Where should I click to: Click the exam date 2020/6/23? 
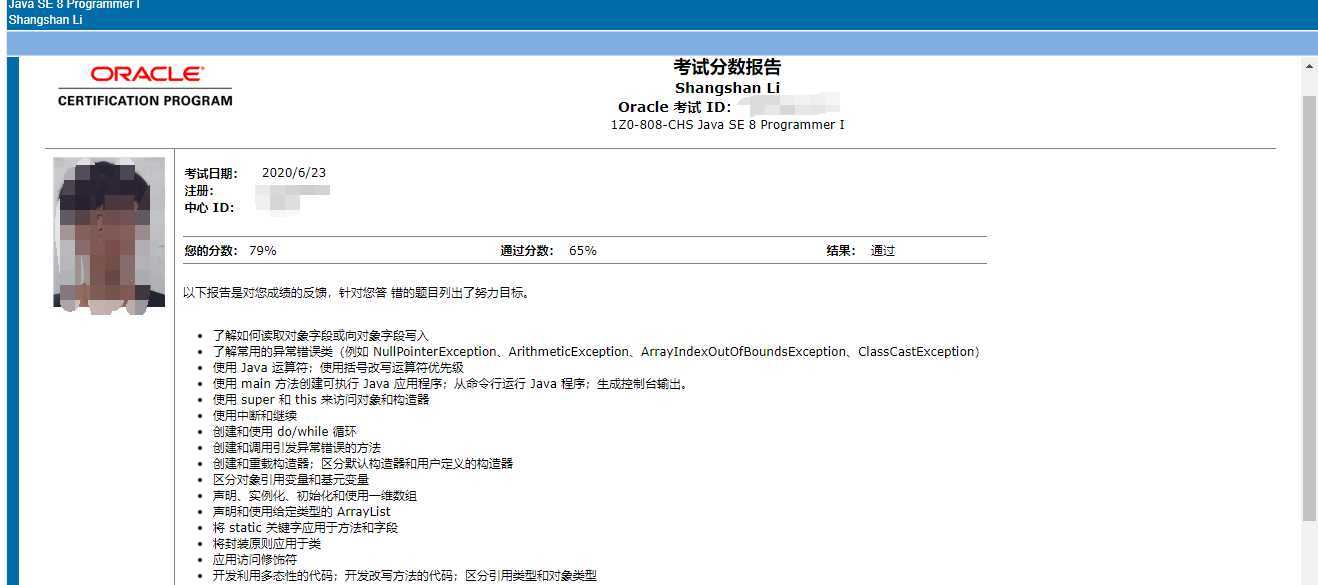coord(294,173)
